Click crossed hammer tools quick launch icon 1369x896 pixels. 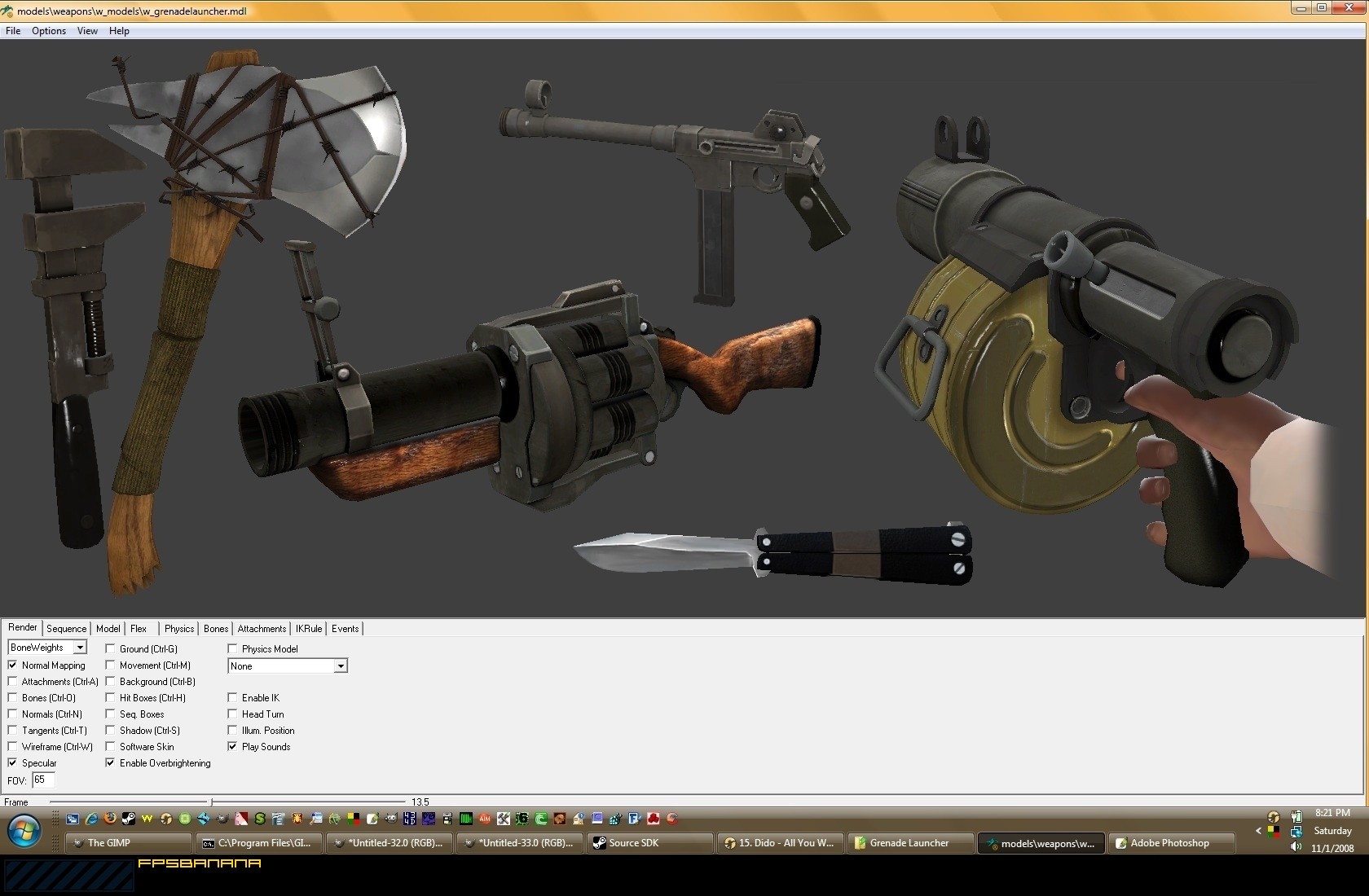pyautogui.click(x=503, y=819)
